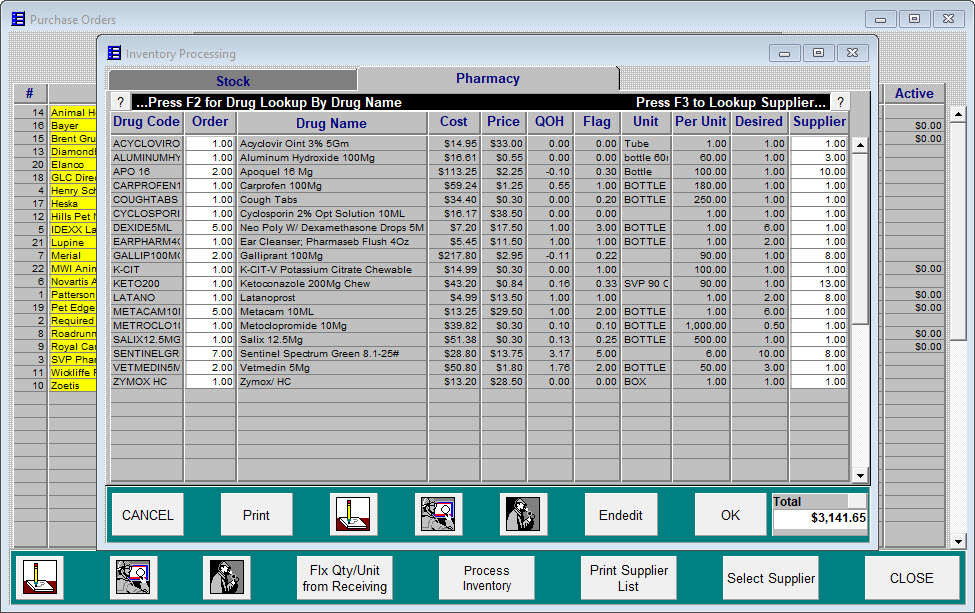Click the computer search detective icon in Inventory Processing
The height and width of the screenshot is (613, 975).
pyautogui.click(x=438, y=515)
